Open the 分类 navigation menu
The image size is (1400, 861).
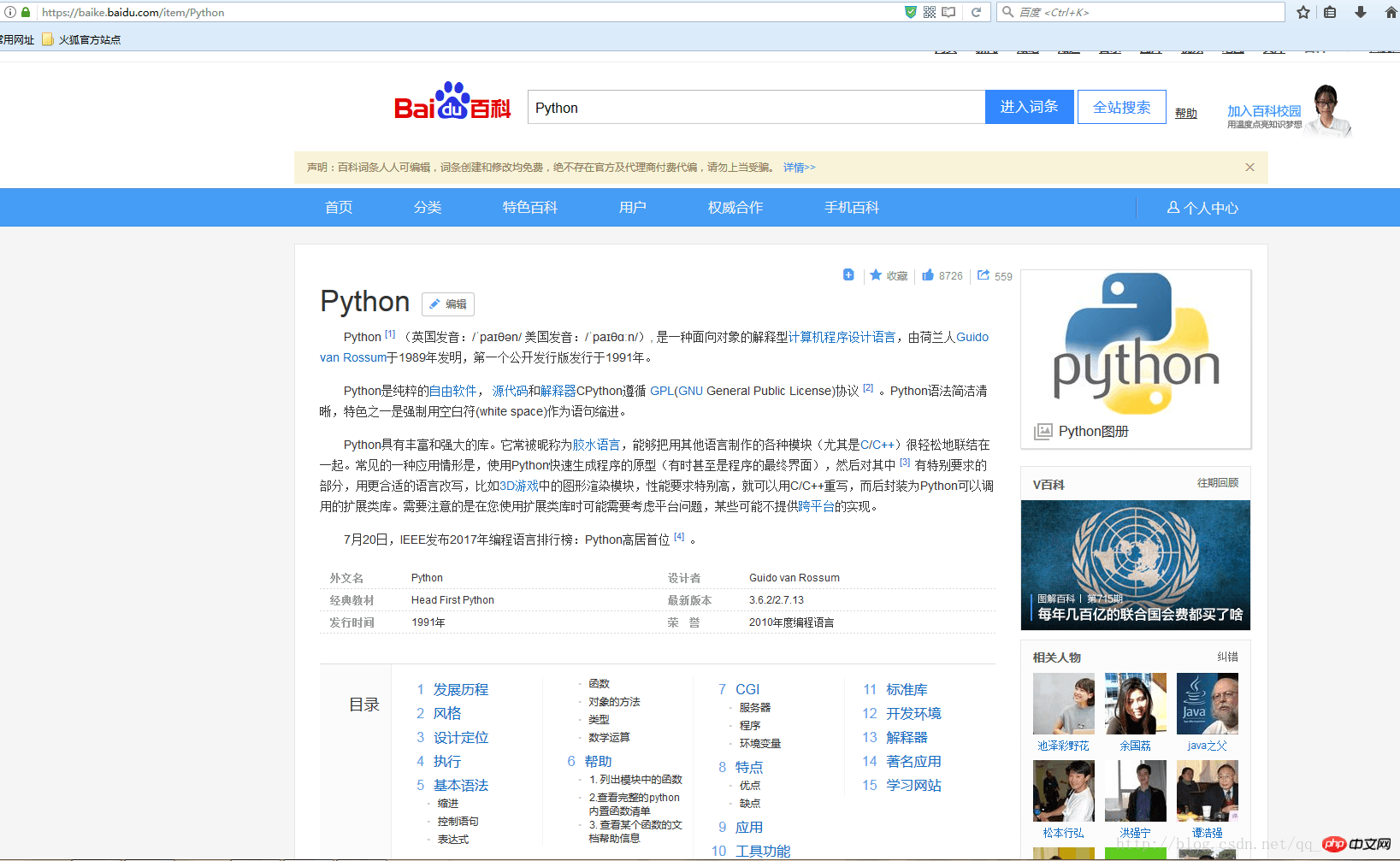(x=428, y=207)
